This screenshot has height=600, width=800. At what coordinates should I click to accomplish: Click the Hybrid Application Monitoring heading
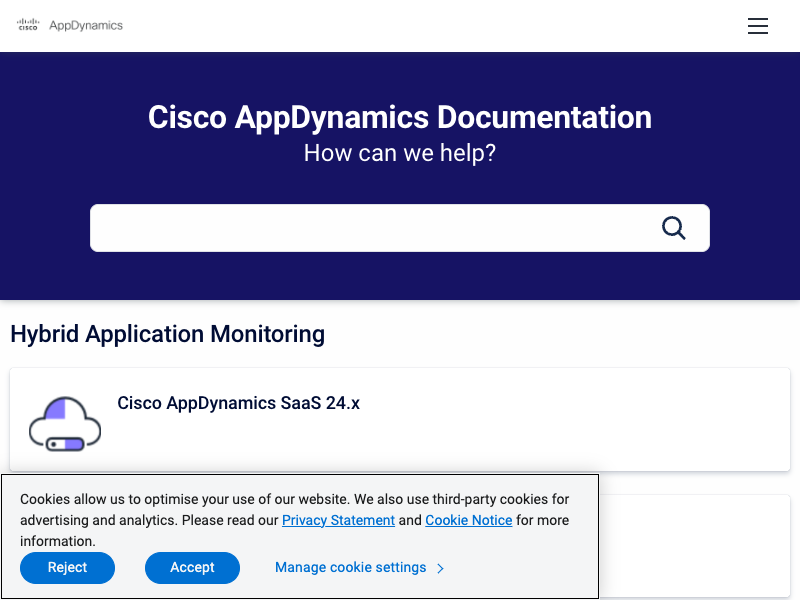point(167,334)
